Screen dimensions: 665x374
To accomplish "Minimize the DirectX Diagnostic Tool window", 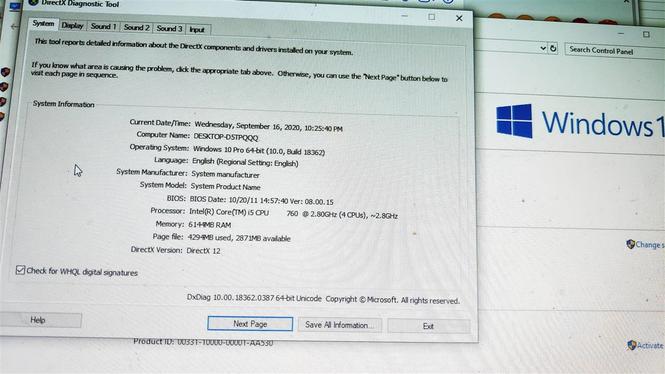I will (405, 16).
